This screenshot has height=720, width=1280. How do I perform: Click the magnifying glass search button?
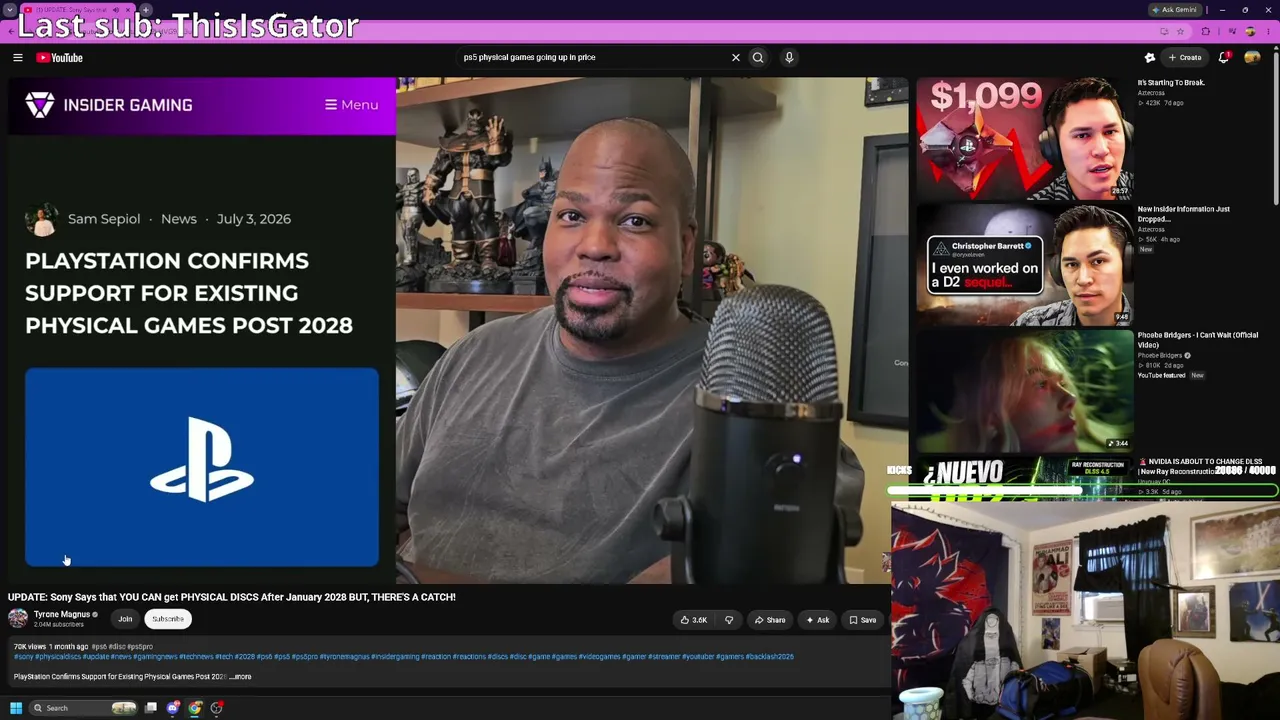[758, 57]
